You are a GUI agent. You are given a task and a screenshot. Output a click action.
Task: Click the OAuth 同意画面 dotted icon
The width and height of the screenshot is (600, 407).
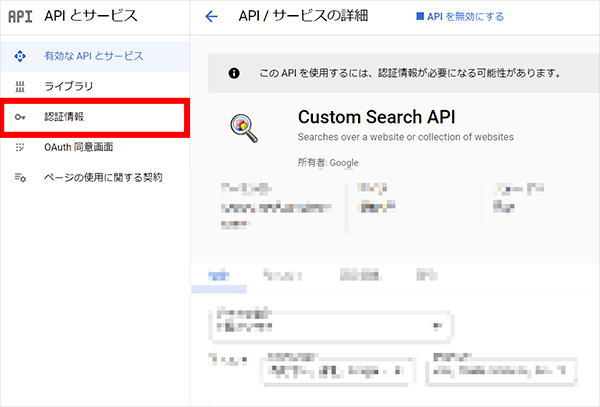(20, 147)
